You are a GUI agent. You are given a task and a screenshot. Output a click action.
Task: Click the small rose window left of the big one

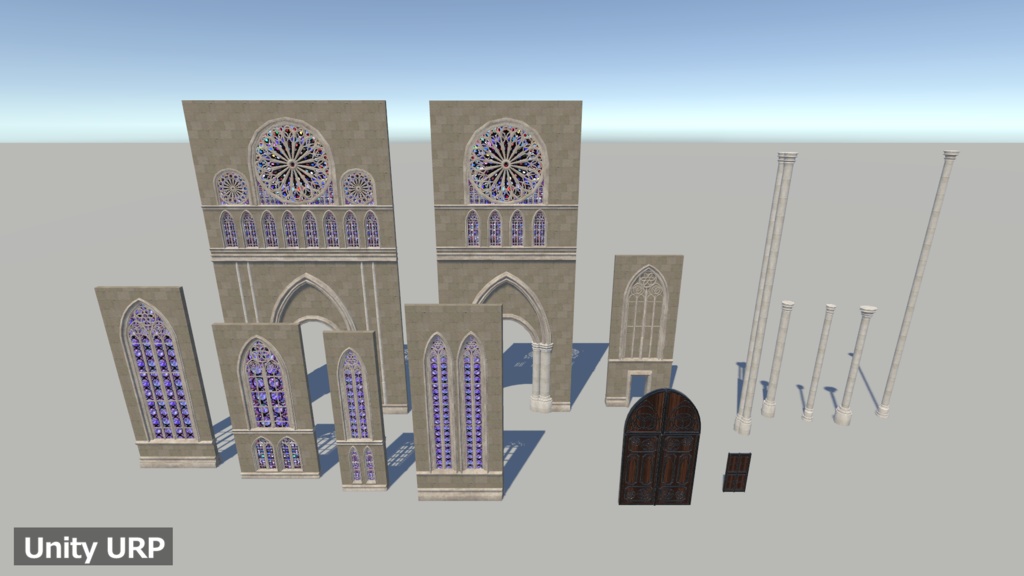232,187
